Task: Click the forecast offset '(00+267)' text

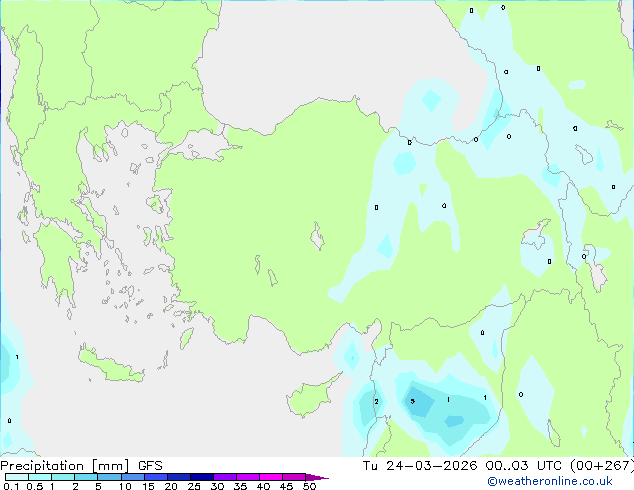Action: point(602,466)
